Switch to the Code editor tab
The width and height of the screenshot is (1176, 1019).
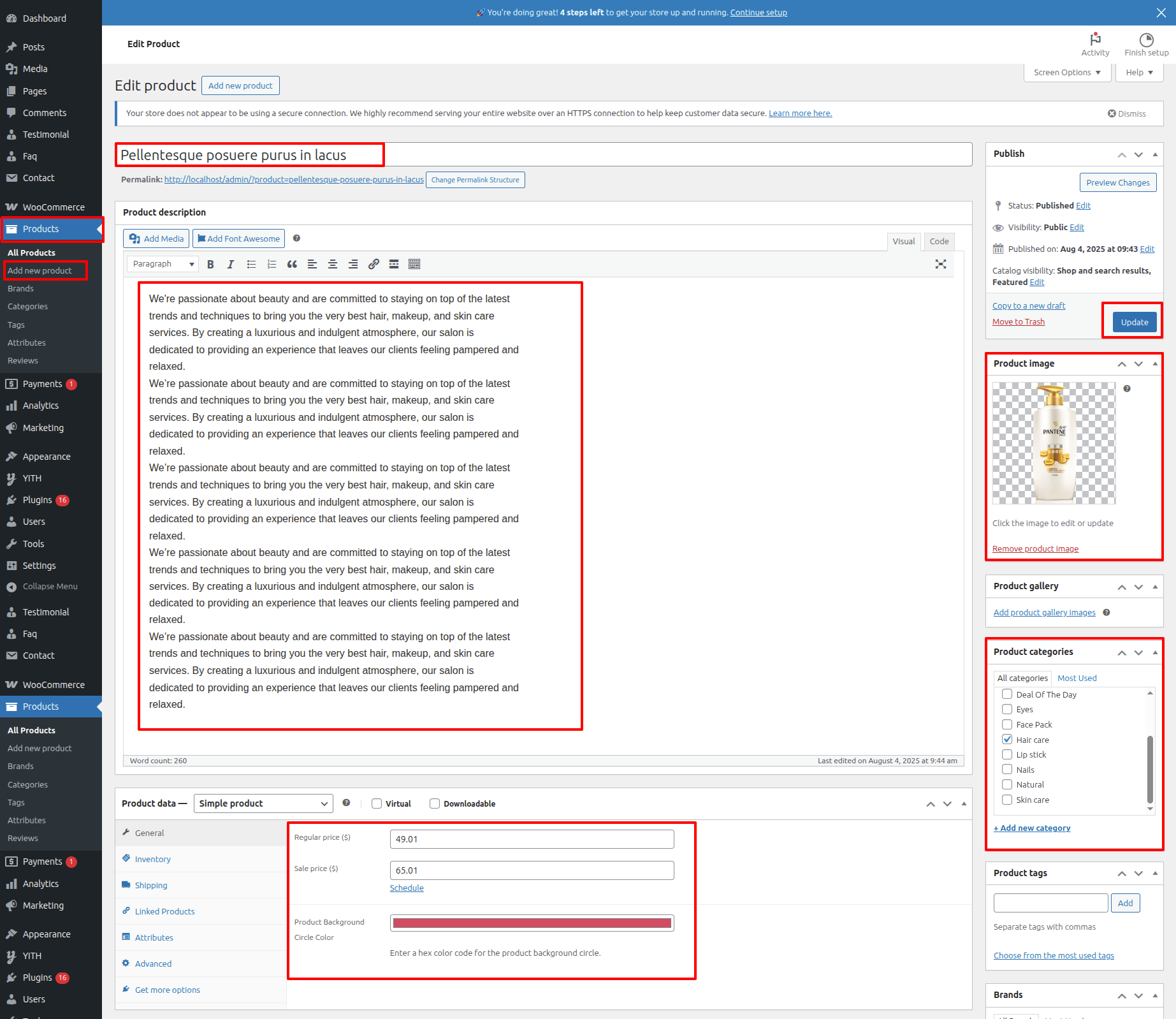coord(939,241)
